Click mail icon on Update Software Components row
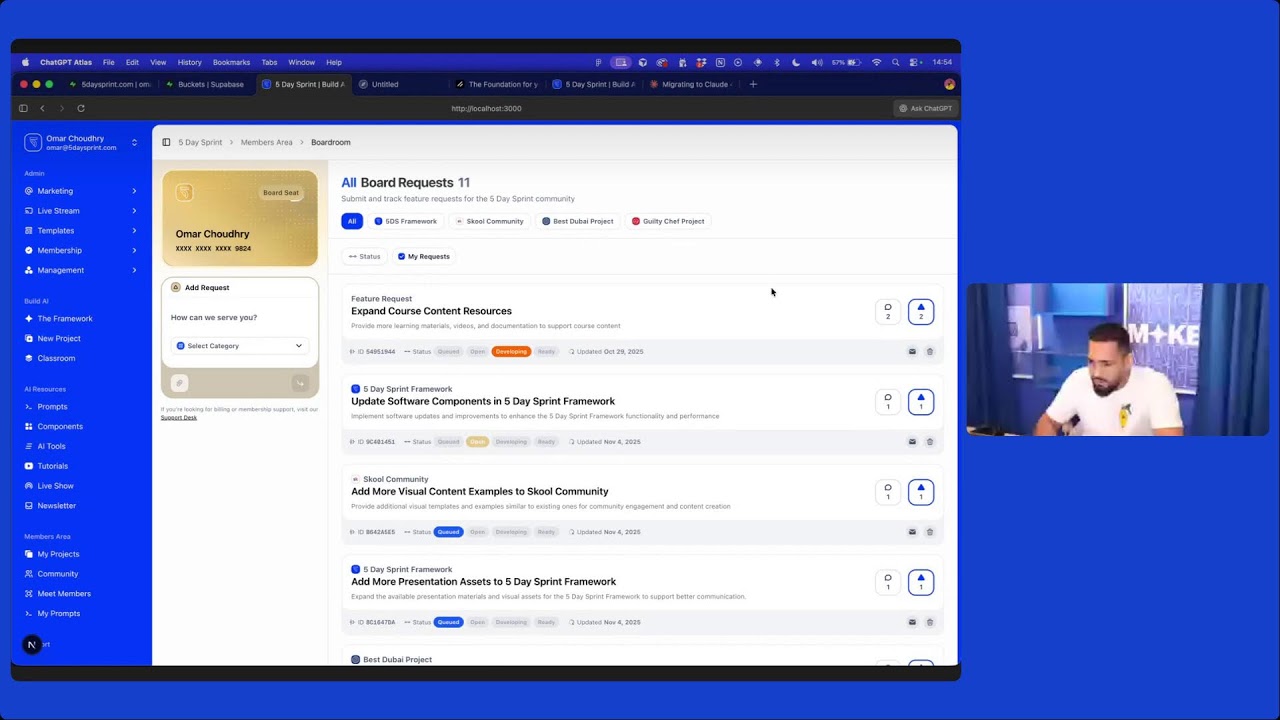Viewport: 1280px width, 720px height. pos(912,442)
